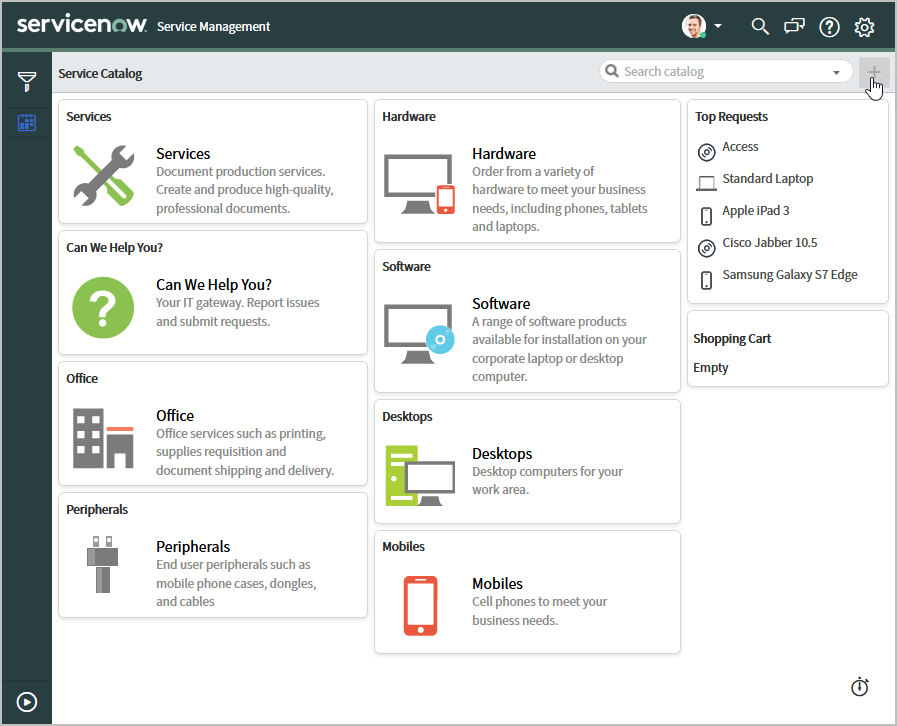
Task: Select Apple iPad 3 from Top Requests
Action: tap(756, 211)
